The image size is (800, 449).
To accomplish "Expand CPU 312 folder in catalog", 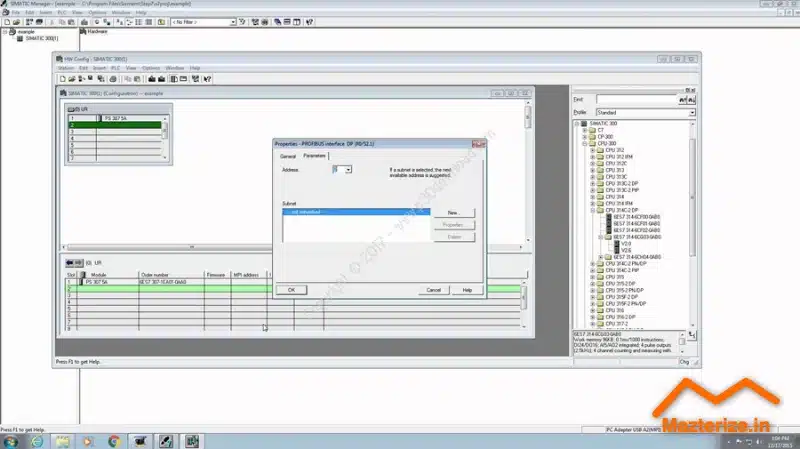I will click(x=593, y=151).
